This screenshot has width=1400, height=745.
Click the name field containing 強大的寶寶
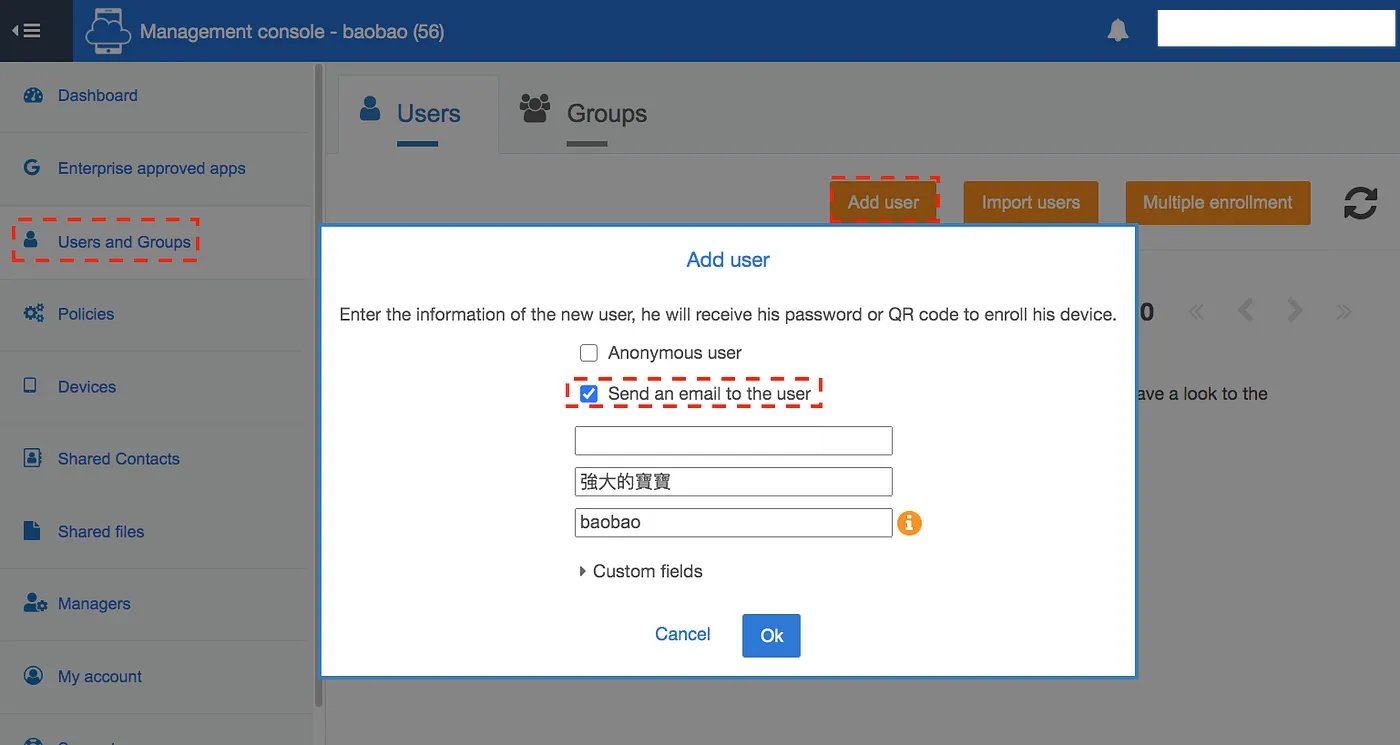pyautogui.click(x=733, y=482)
